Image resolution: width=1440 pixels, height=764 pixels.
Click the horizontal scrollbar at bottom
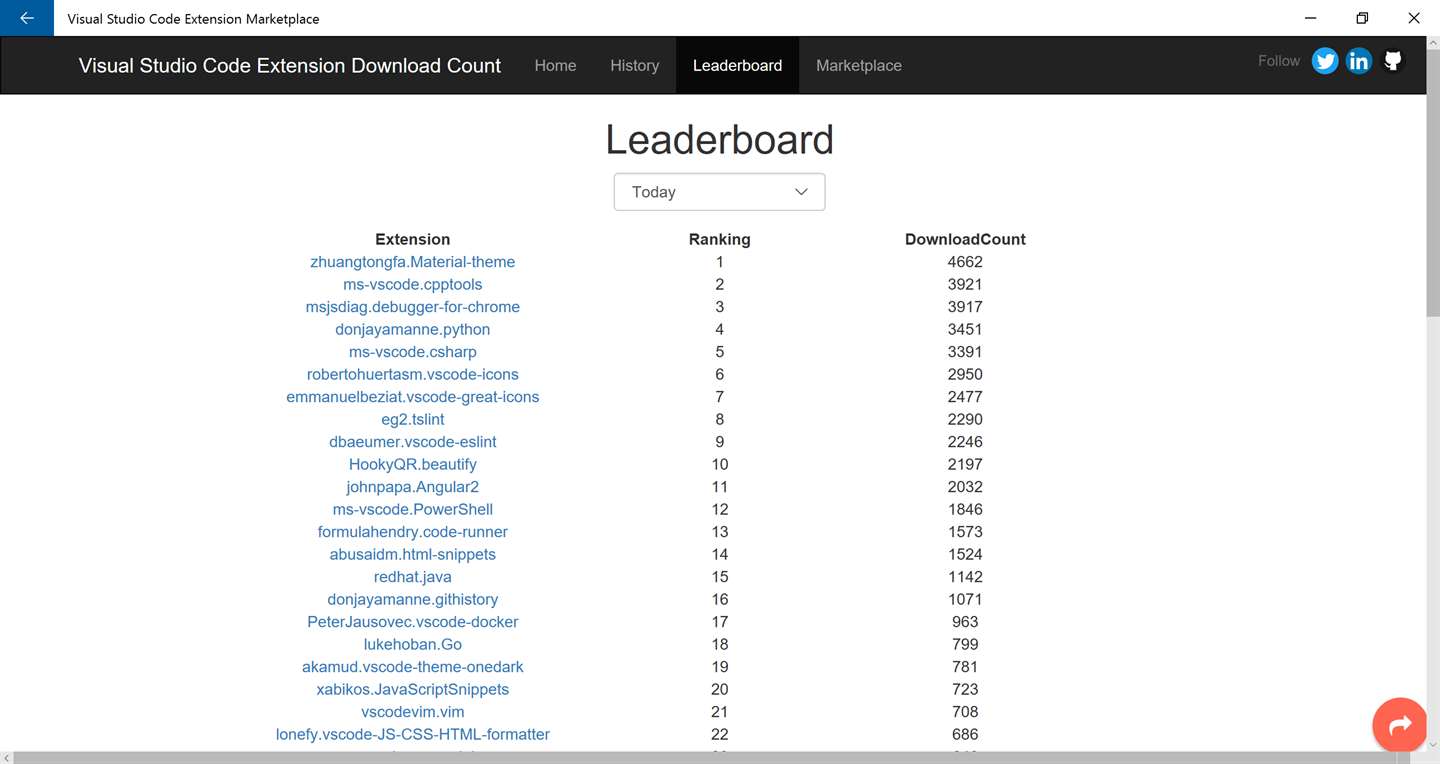coord(712,757)
